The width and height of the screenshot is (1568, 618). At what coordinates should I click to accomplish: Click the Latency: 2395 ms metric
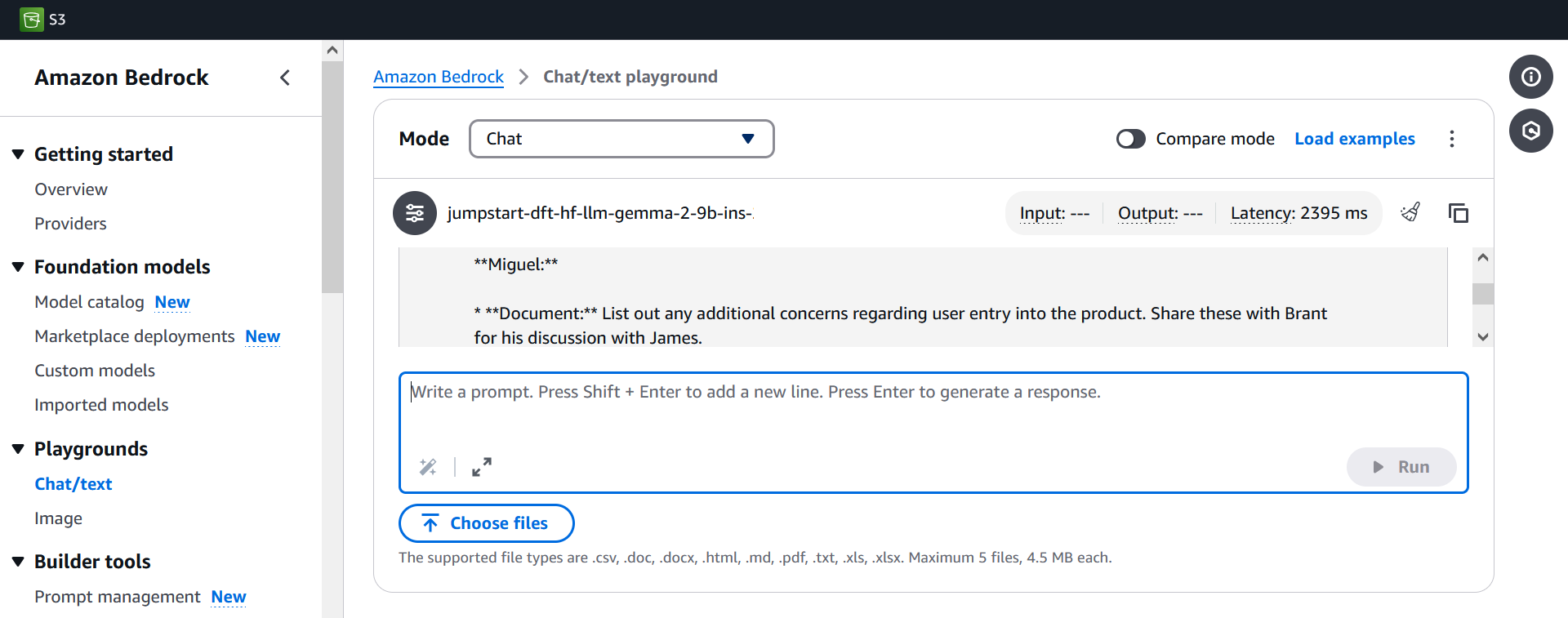[x=1298, y=213]
